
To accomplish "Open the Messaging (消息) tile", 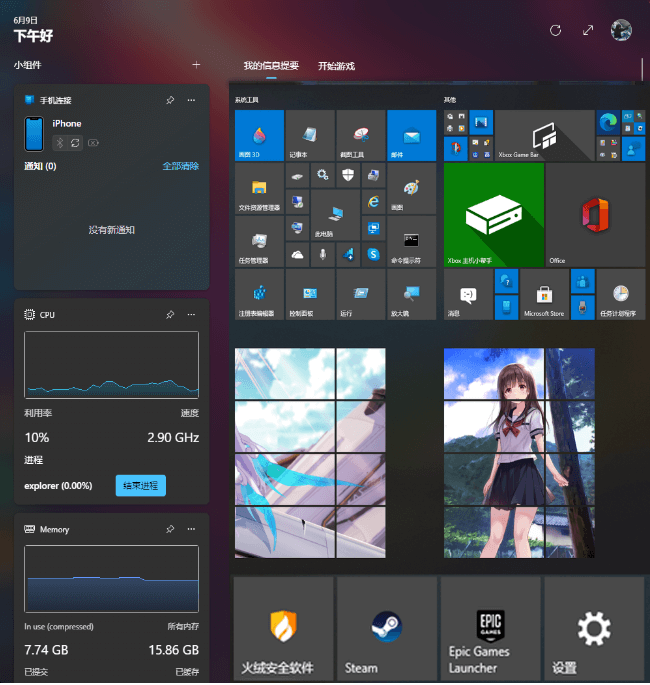I will 468,294.
